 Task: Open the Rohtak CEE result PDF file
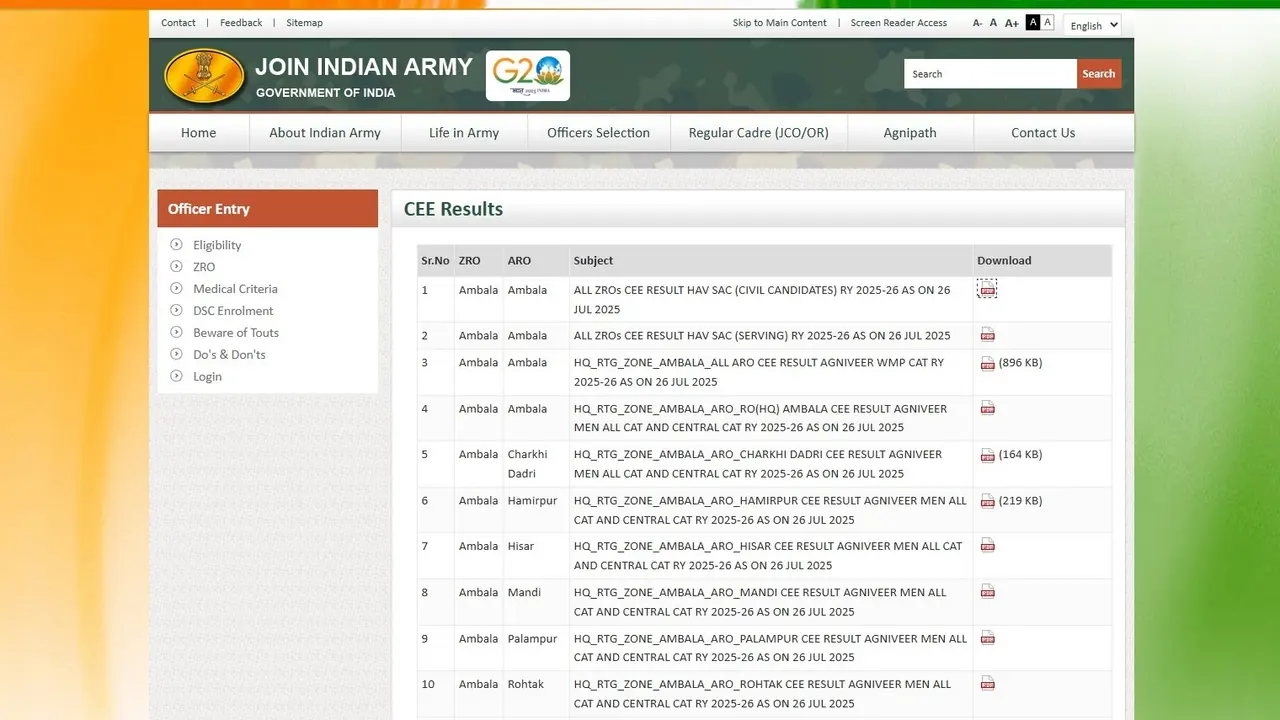pos(987,683)
